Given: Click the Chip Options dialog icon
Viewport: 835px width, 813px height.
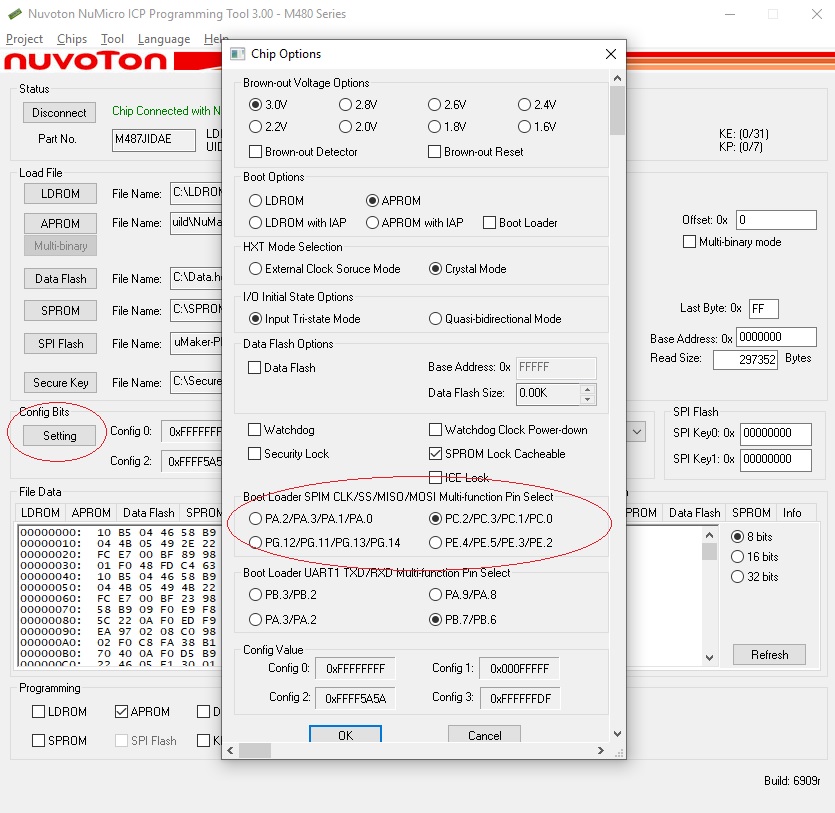Looking at the screenshot, I should click(x=237, y=54).
